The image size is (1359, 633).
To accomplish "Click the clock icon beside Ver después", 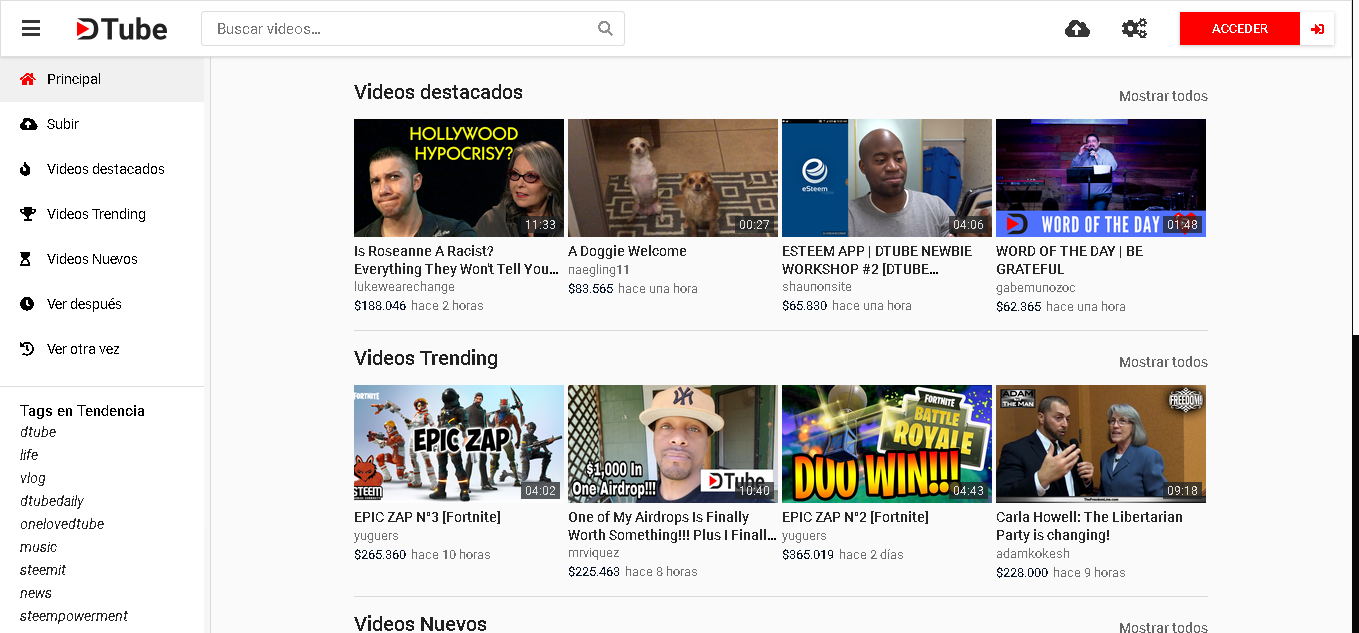I will coord(27,304).
